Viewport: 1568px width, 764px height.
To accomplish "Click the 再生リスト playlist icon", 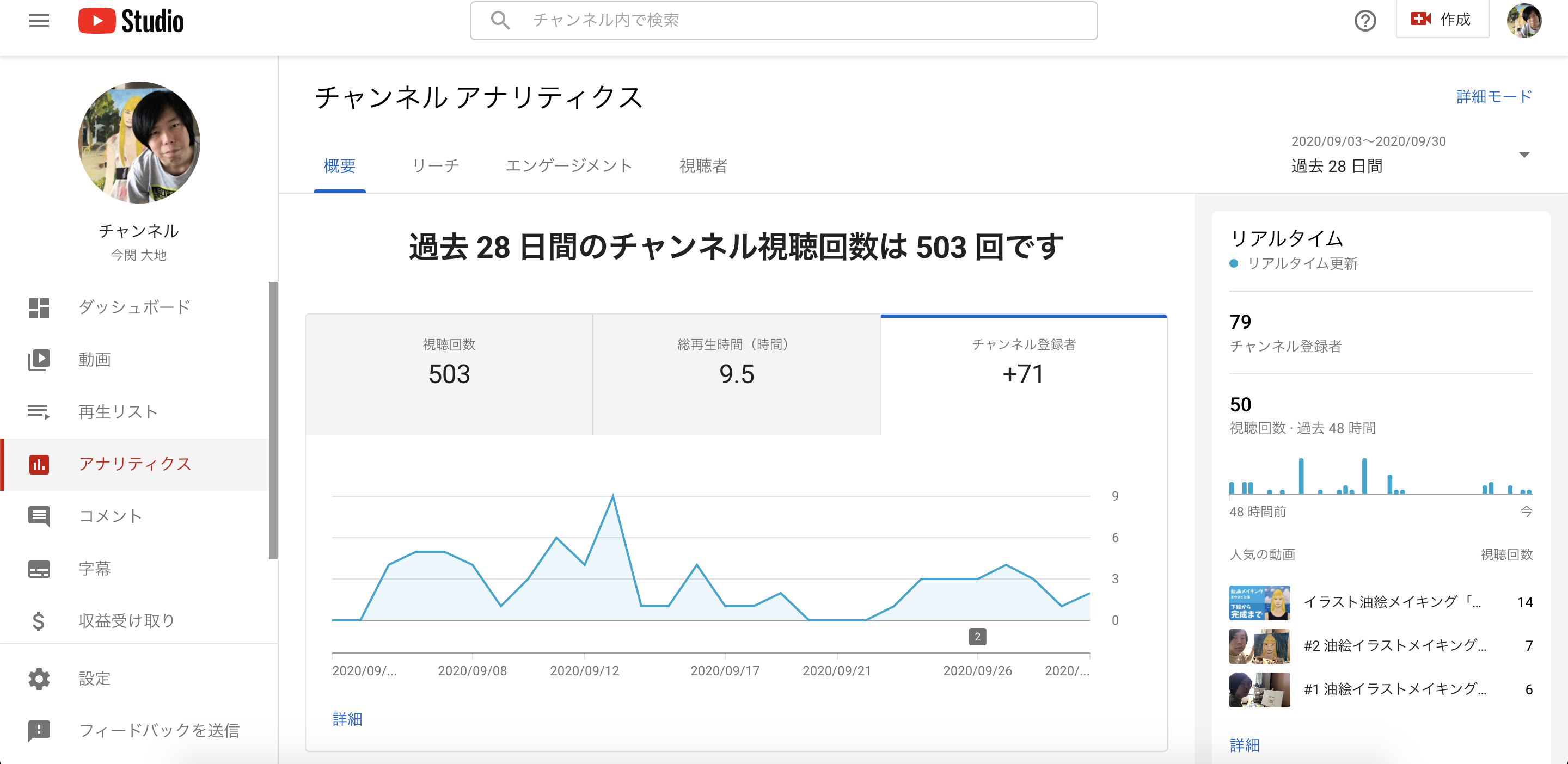I will click(39, 412).
